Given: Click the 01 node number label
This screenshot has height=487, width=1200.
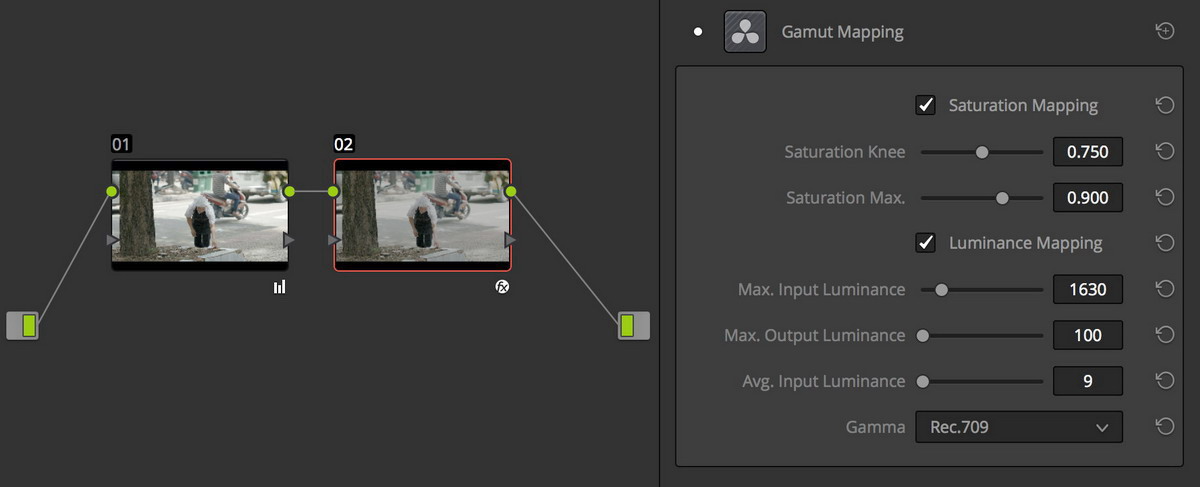Looking at the screenshot, I should coord(121,144).
